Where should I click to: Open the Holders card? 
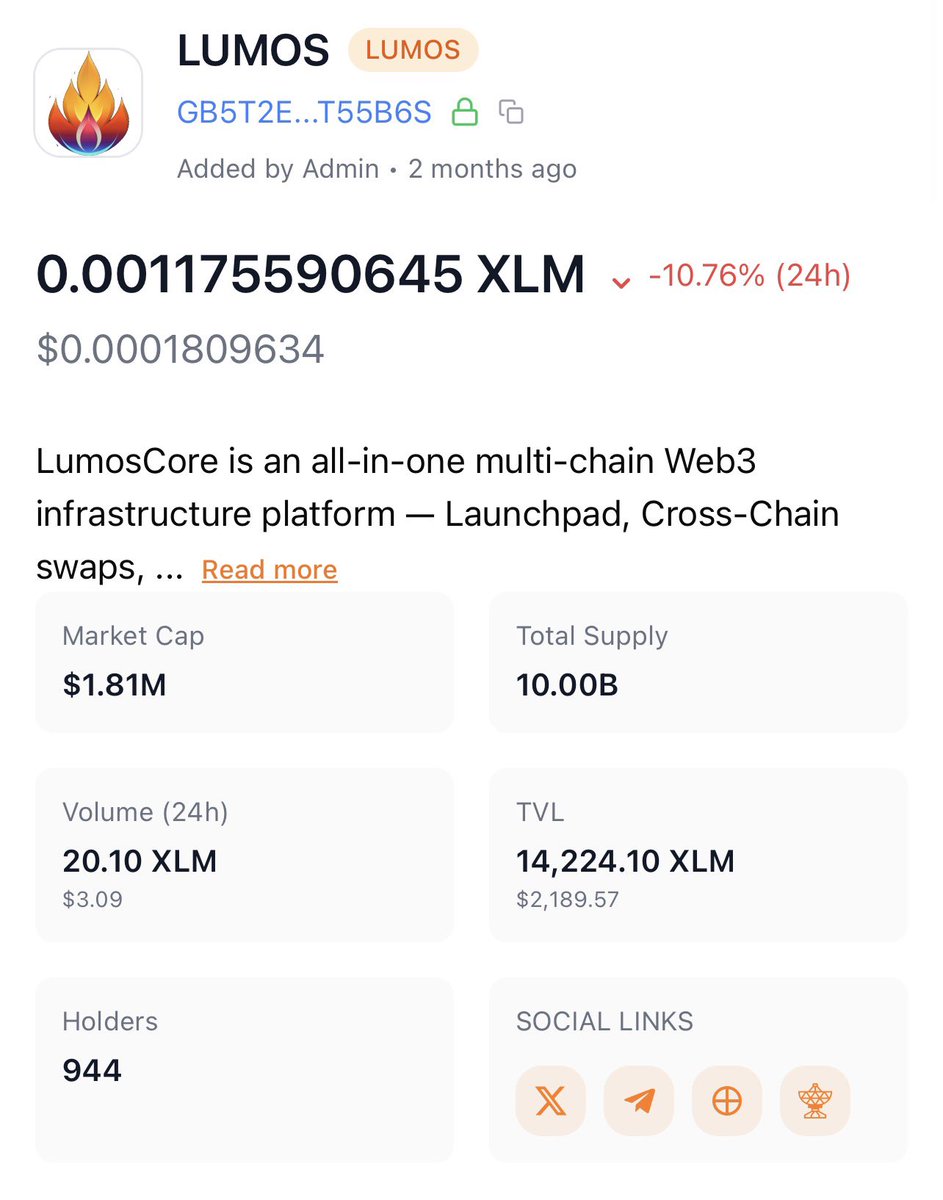(x=244, y=1069)
